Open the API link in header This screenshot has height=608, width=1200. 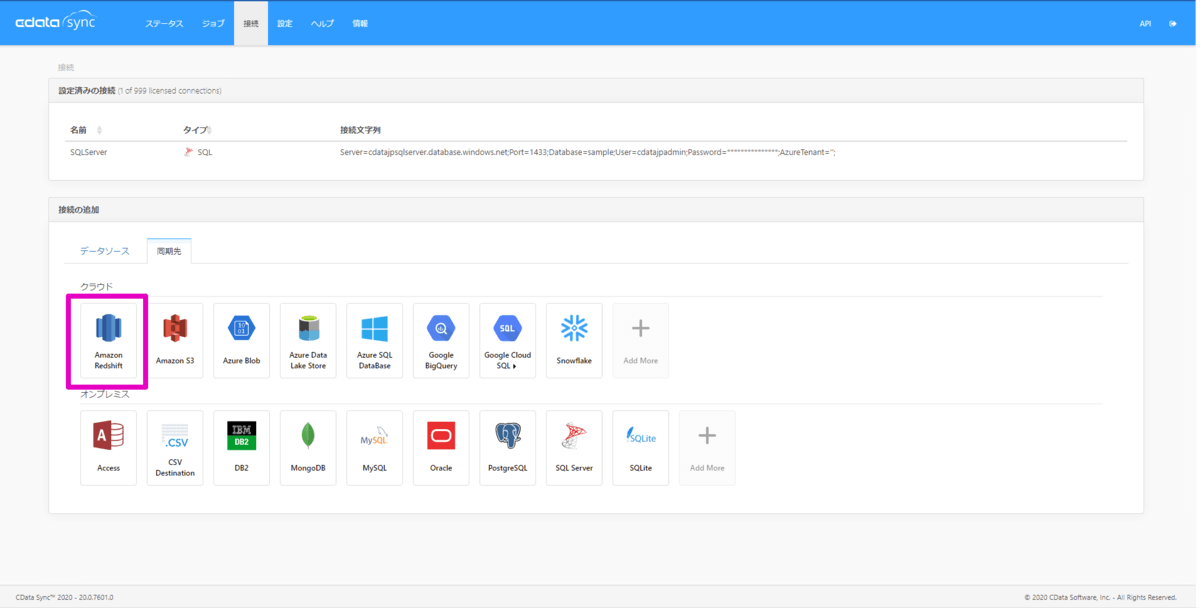point(1145,24)
